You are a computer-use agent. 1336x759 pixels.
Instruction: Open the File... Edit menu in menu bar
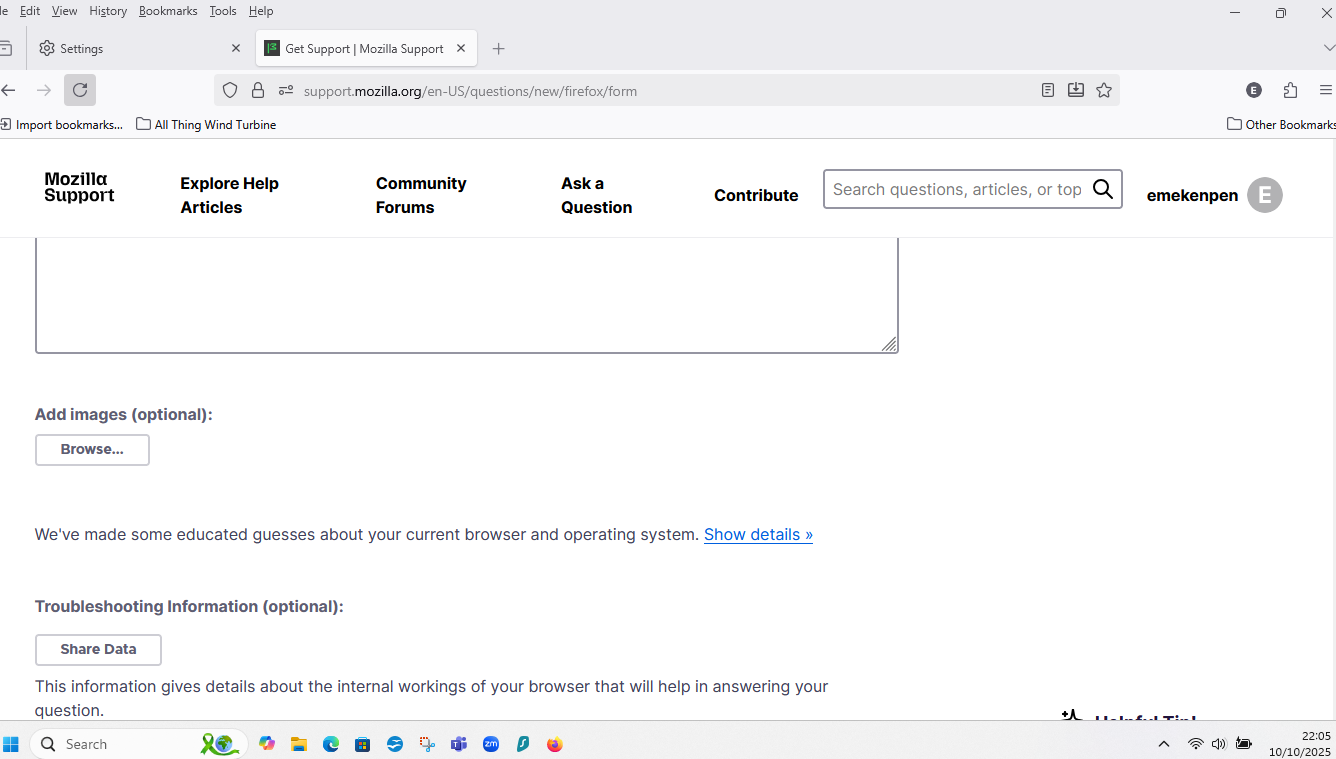pos(30,11)
